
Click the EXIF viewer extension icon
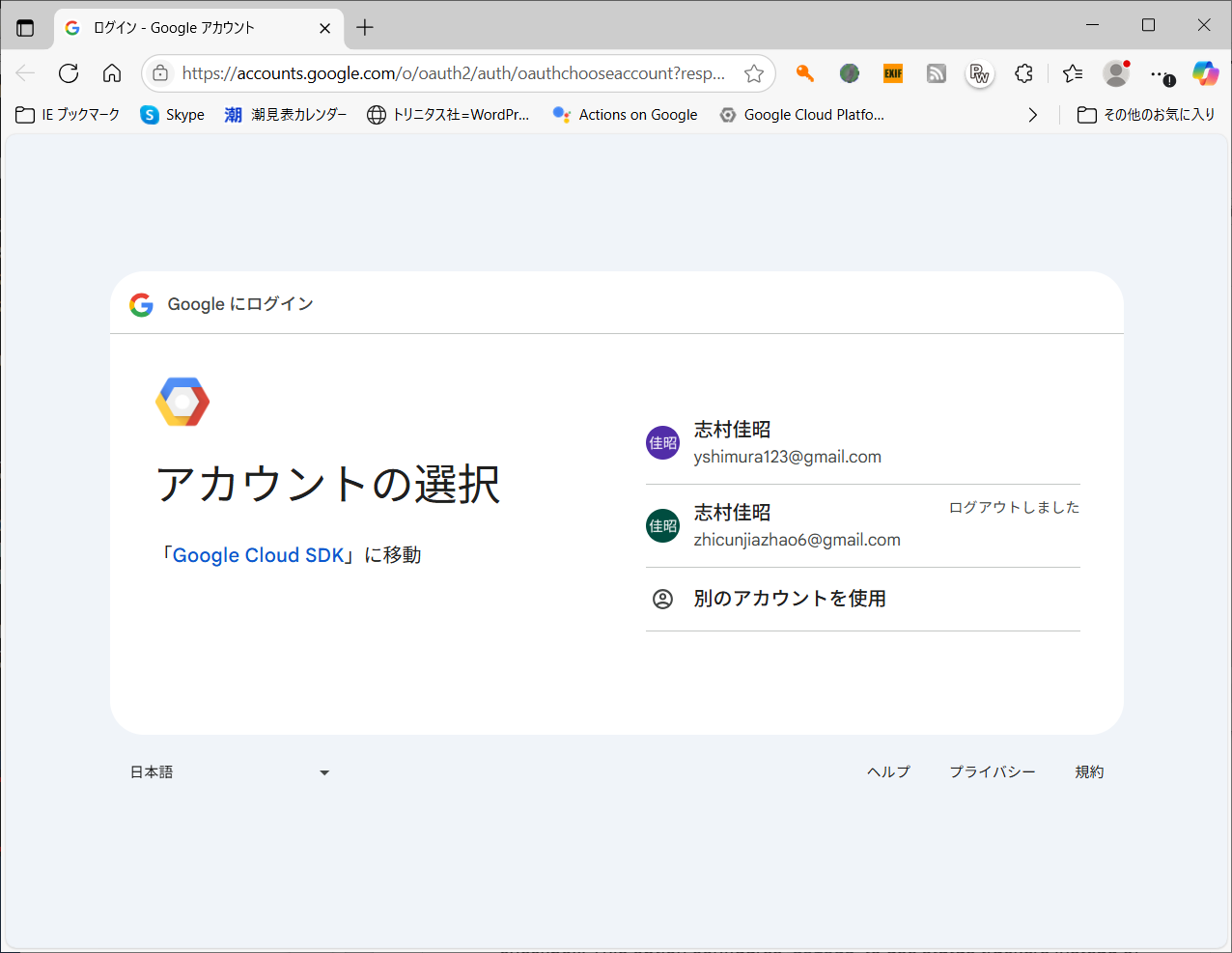pos(893,73)
